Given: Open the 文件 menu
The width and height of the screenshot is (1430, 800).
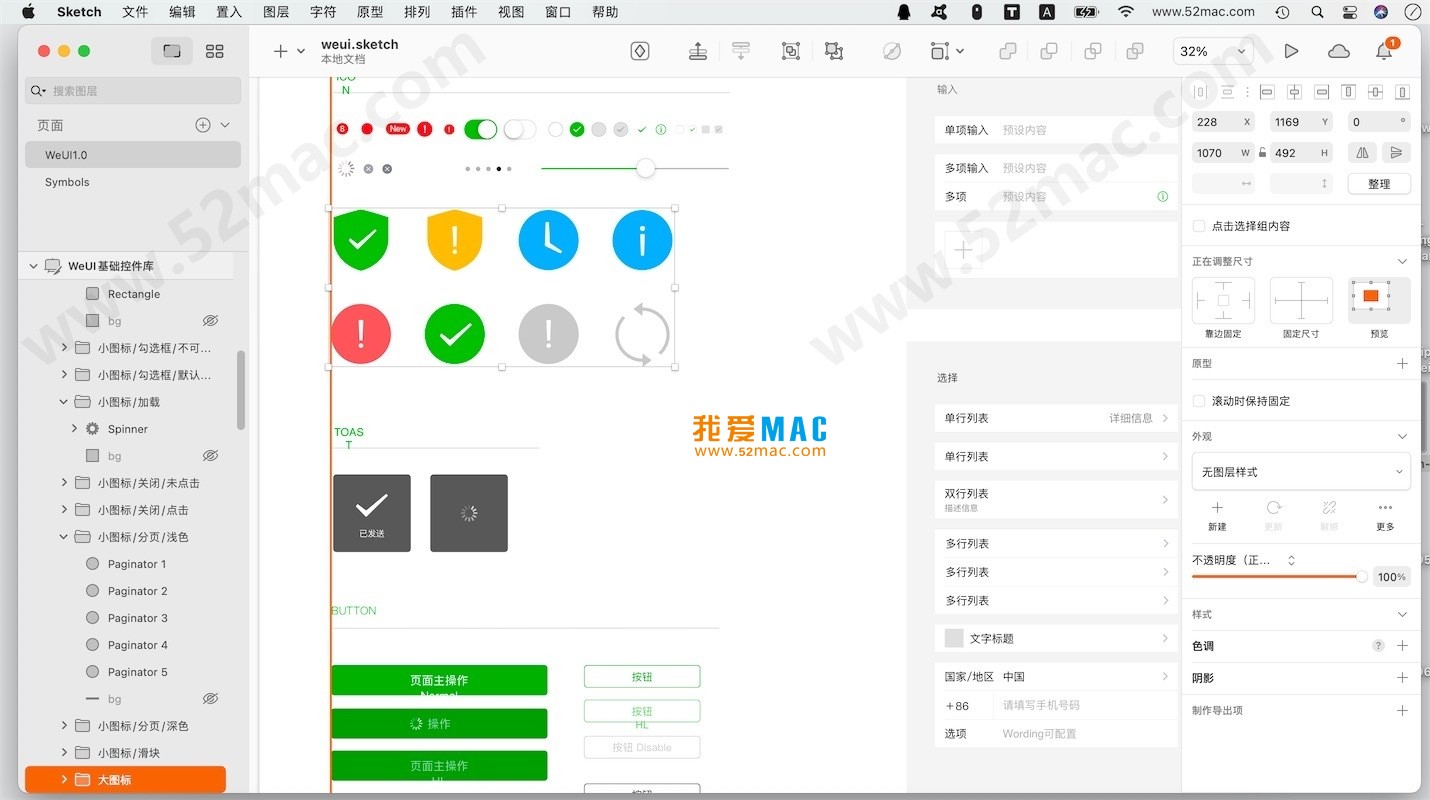Looking at the screenshot, I should tap(135, 12).
